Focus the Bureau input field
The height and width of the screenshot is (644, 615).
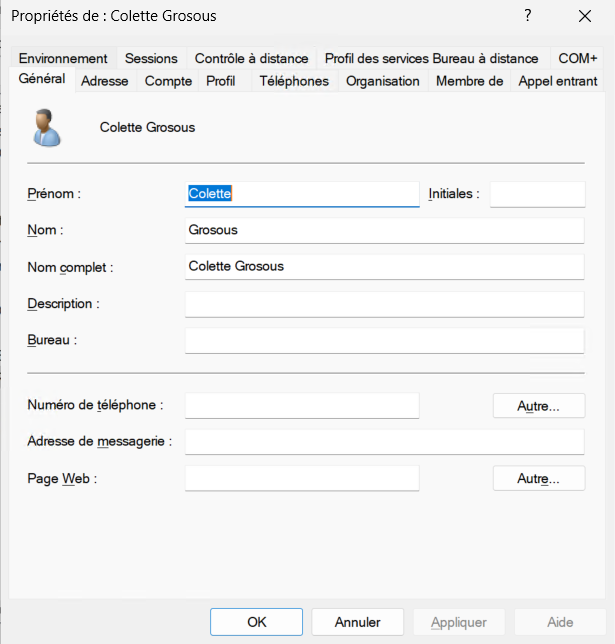pos(384,340)
